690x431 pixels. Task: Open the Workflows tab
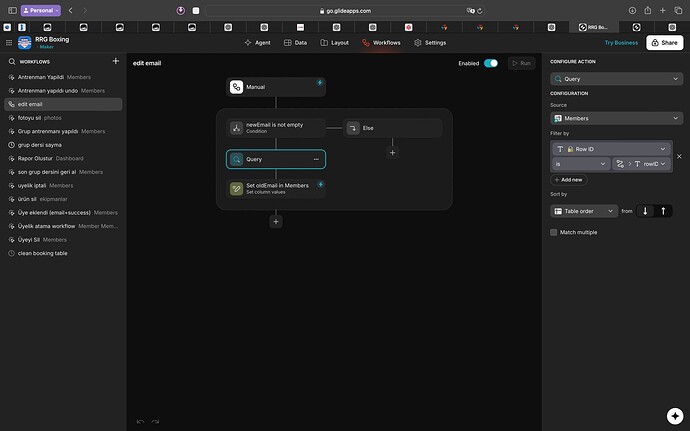(381, 43)
